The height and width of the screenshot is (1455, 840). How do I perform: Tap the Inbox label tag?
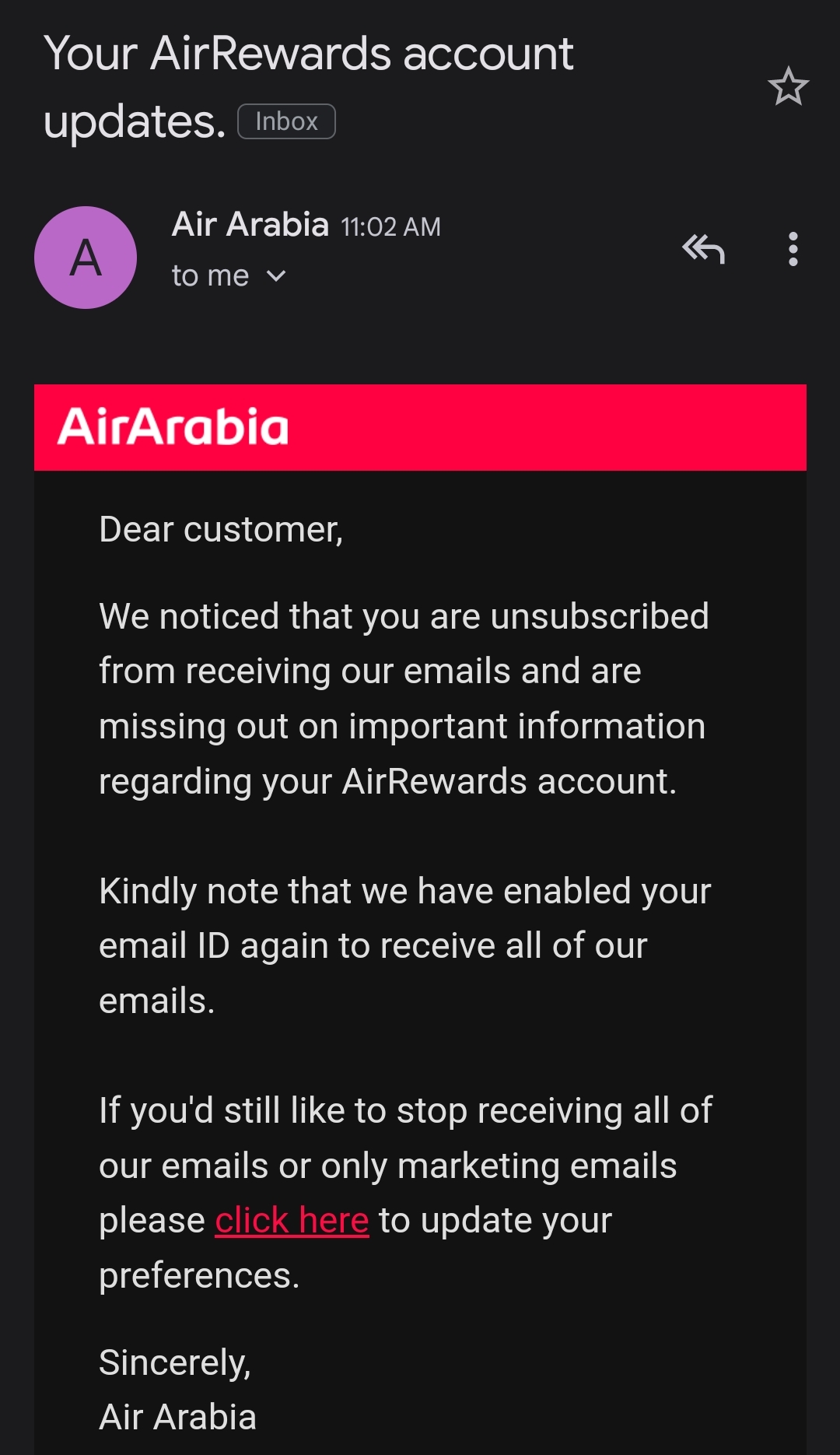pyautogui.click(x=286, y=121)
